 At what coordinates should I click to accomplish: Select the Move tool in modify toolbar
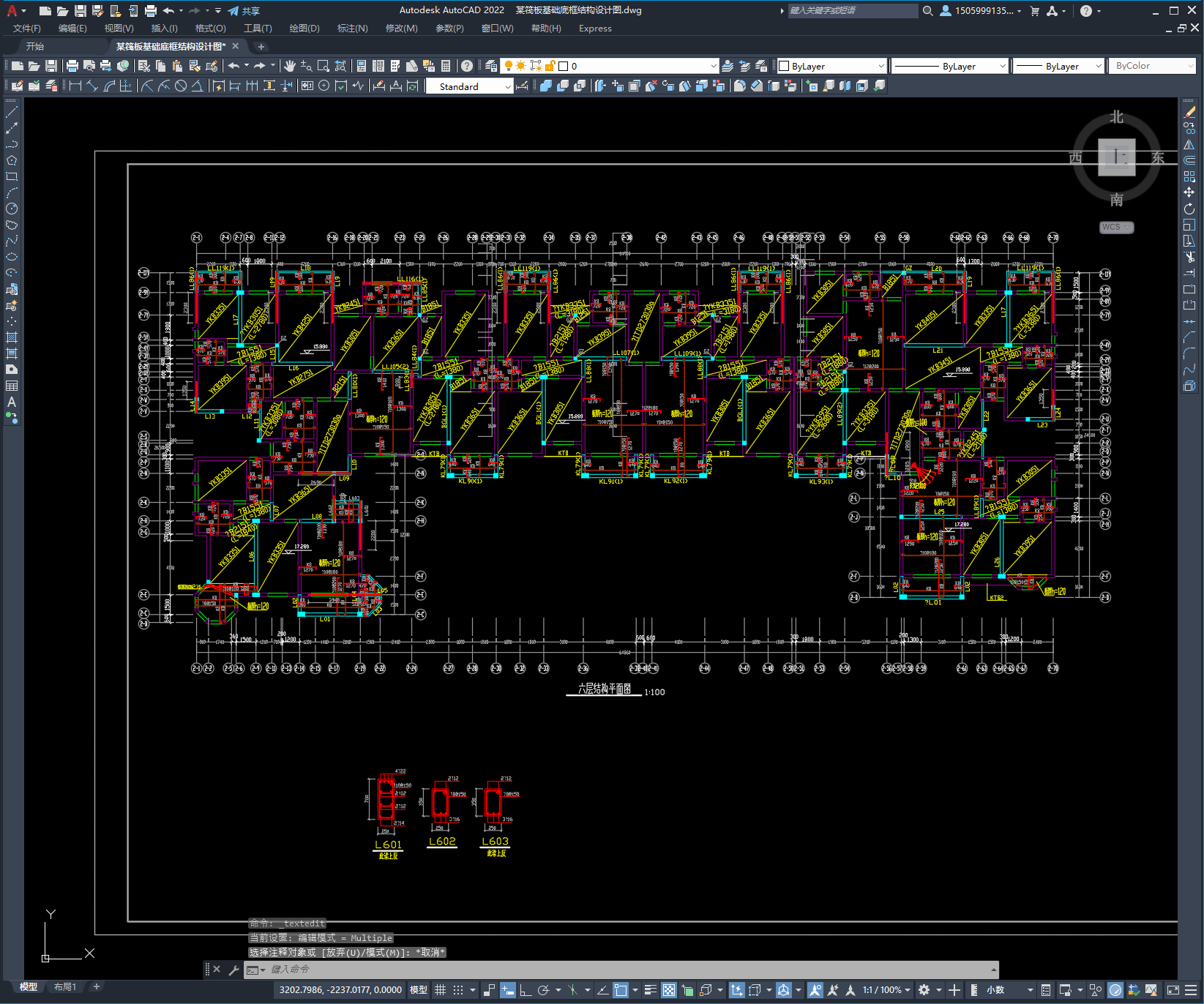(1189, 192)
